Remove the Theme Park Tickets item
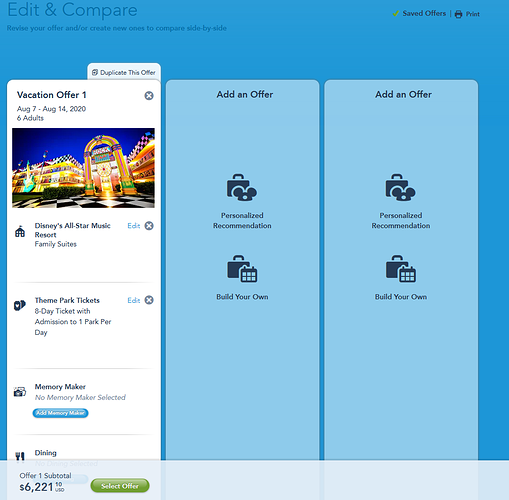The width and height of the screenshot is (509, 500). [x=149, y=300]
